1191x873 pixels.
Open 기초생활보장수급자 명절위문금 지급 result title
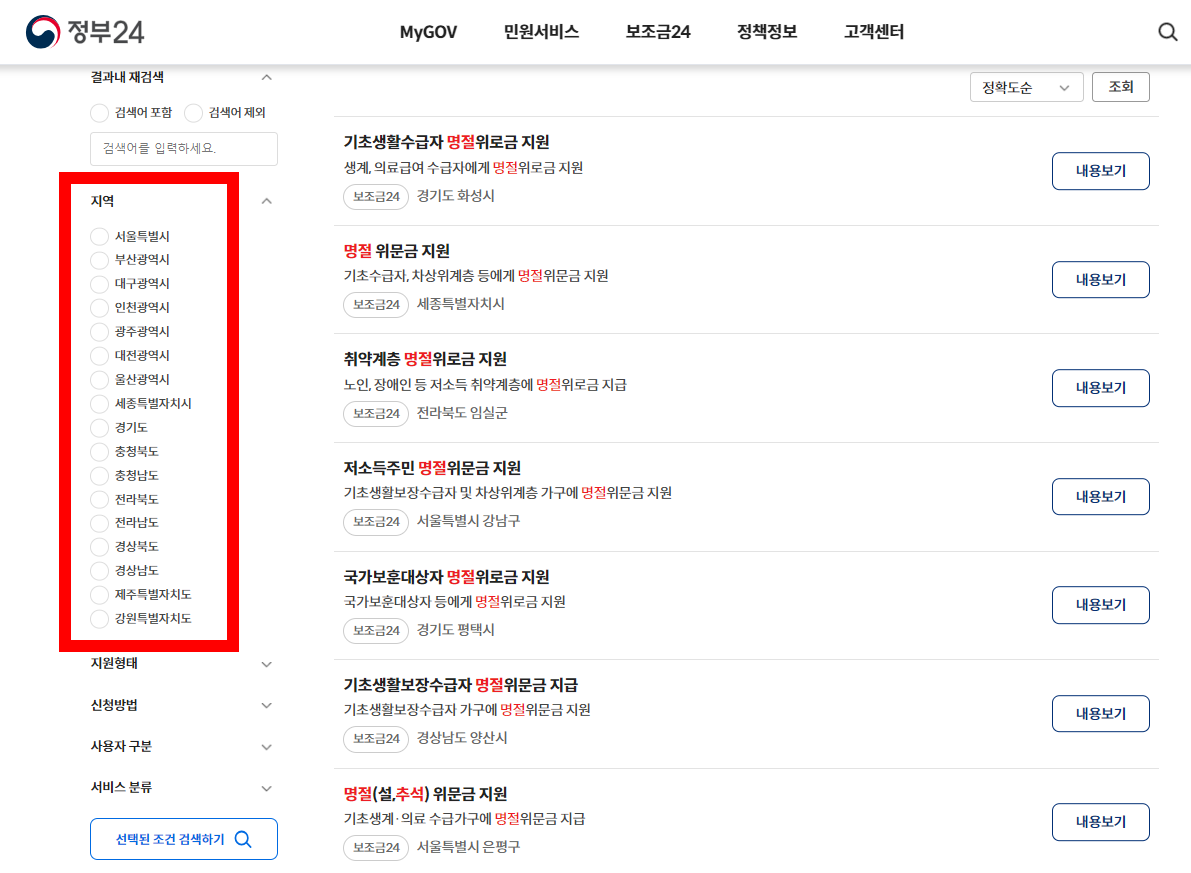(x=461, y=685)
